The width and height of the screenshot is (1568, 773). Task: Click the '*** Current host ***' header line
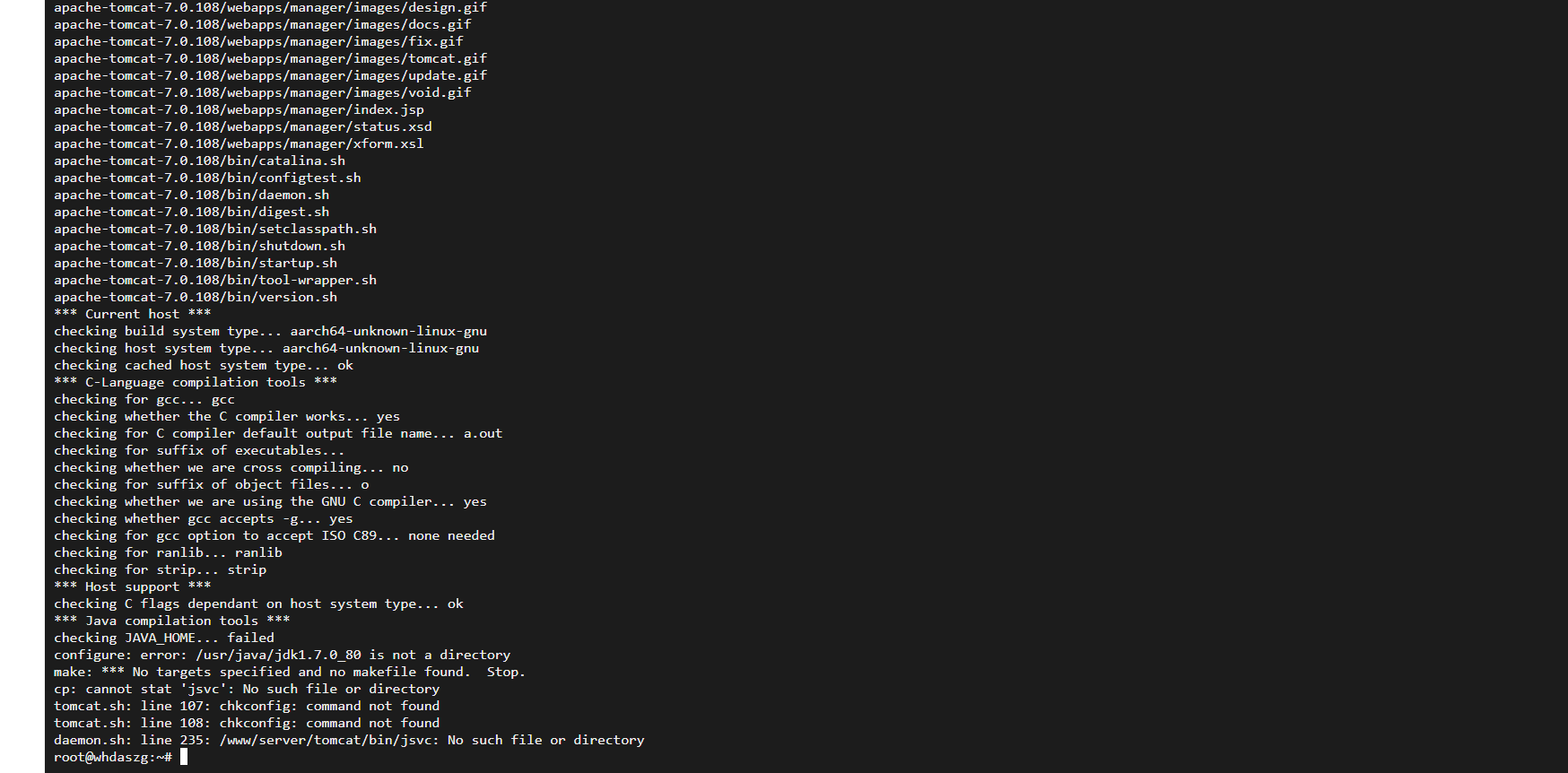pos(133,314)
